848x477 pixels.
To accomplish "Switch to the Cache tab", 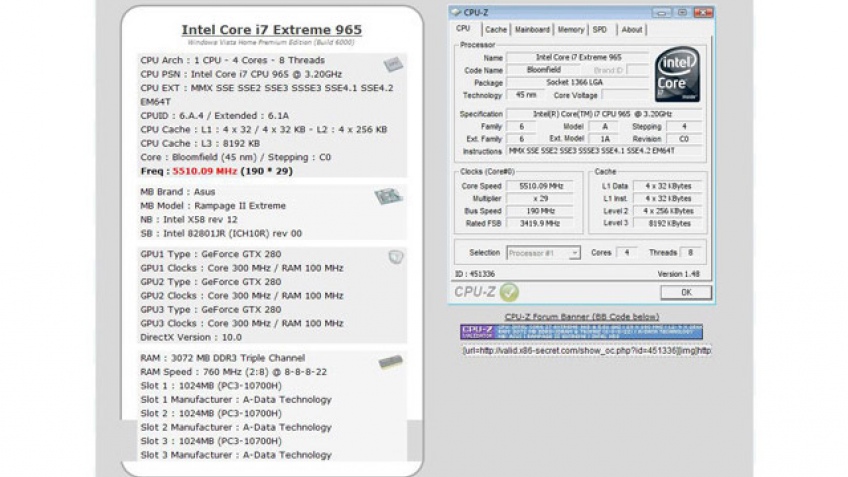I will tap(496, 30).
